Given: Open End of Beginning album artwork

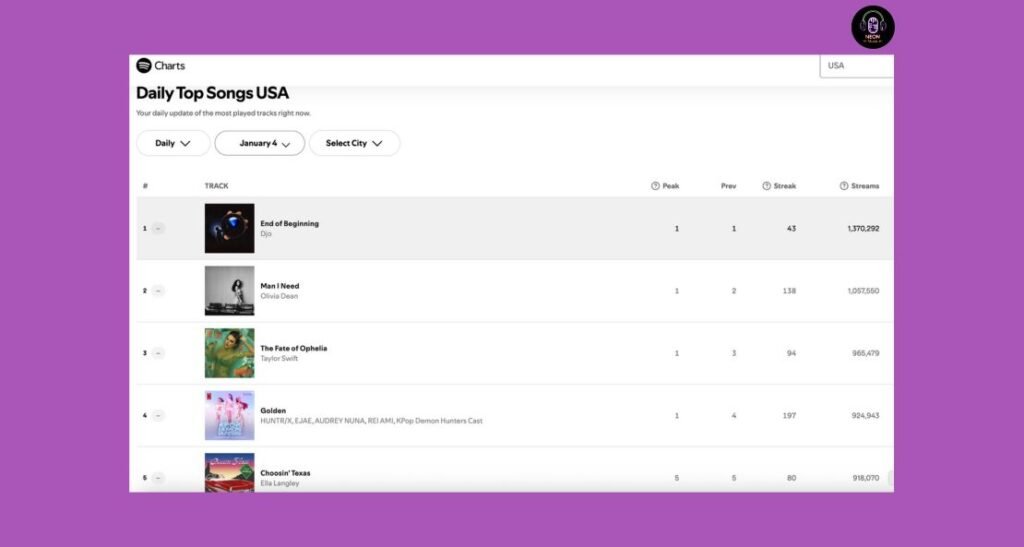Looking at the screenshot, I should [229, 228].
